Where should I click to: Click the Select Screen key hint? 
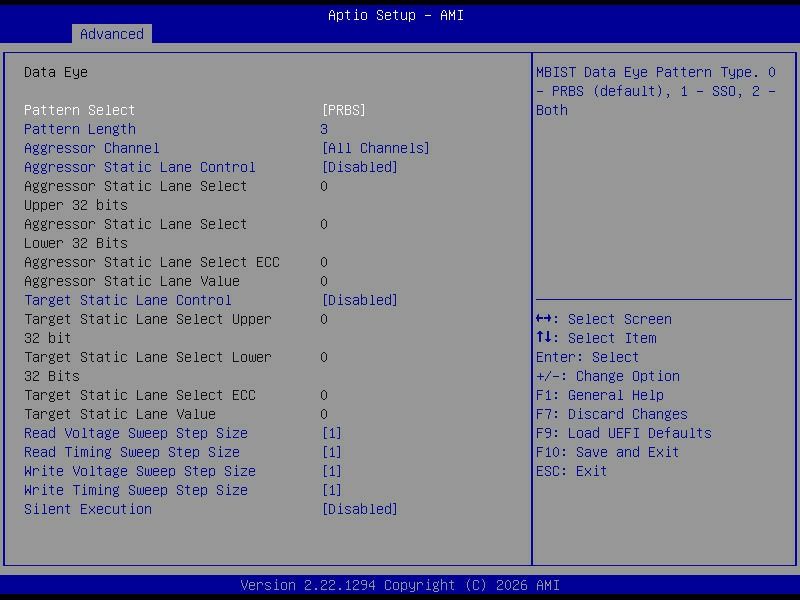604,319
